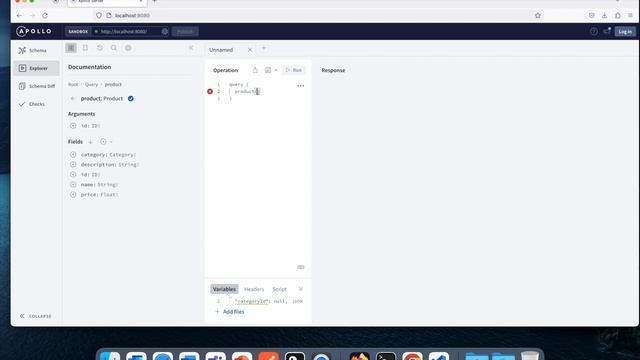Select the Documentation panel icon
640x360 pixels.
(x=71, y=48)
